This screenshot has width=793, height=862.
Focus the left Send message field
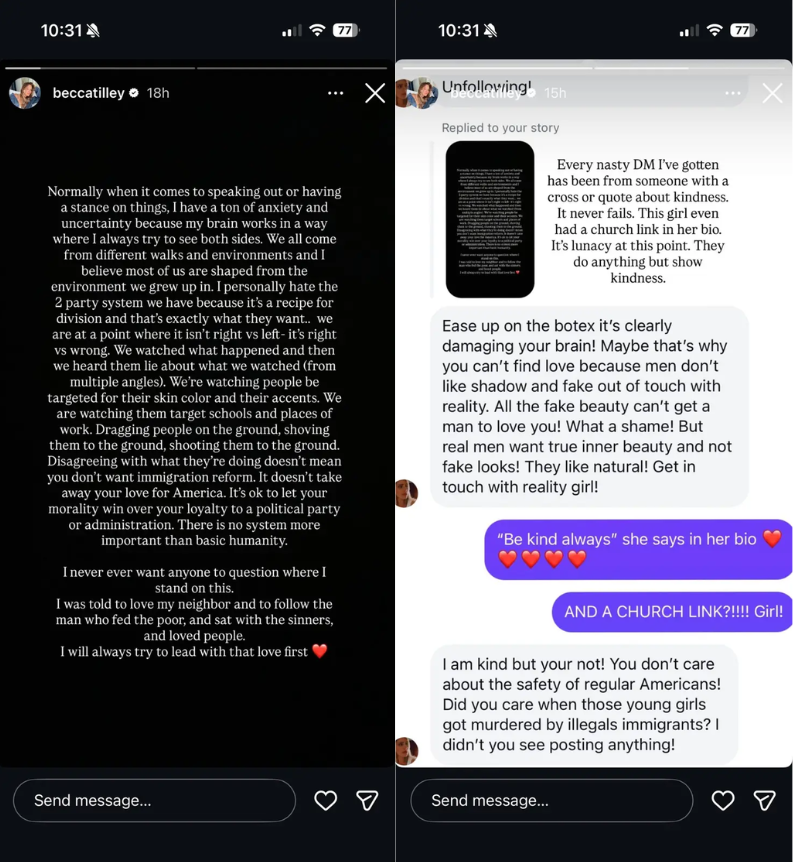[x=155, y=800]
